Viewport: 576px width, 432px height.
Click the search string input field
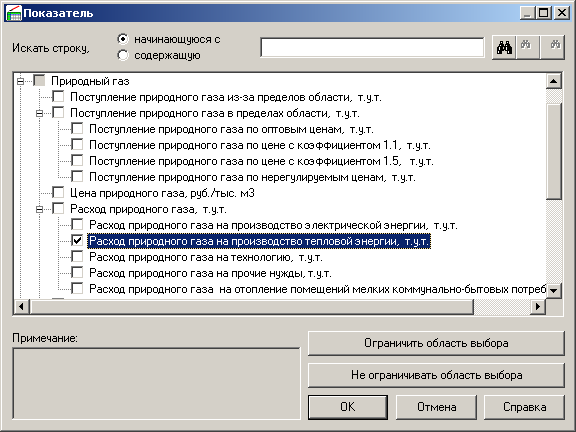372,47
